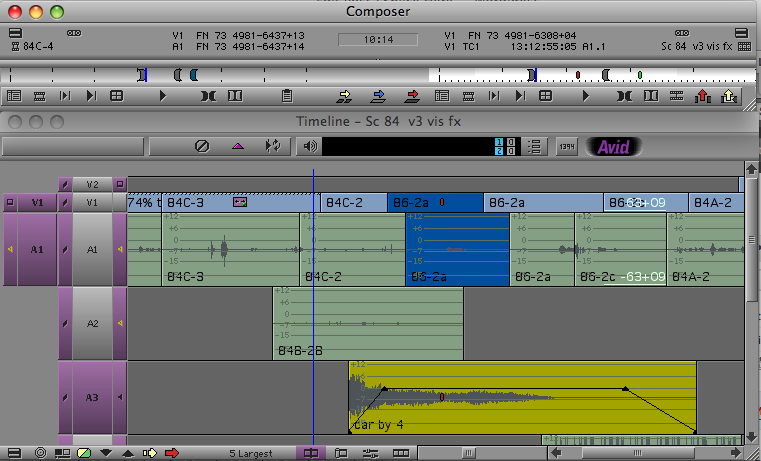Click the yellow Splice-In arrow button
The image size is (761, 461).
click(x=346, y=96)
